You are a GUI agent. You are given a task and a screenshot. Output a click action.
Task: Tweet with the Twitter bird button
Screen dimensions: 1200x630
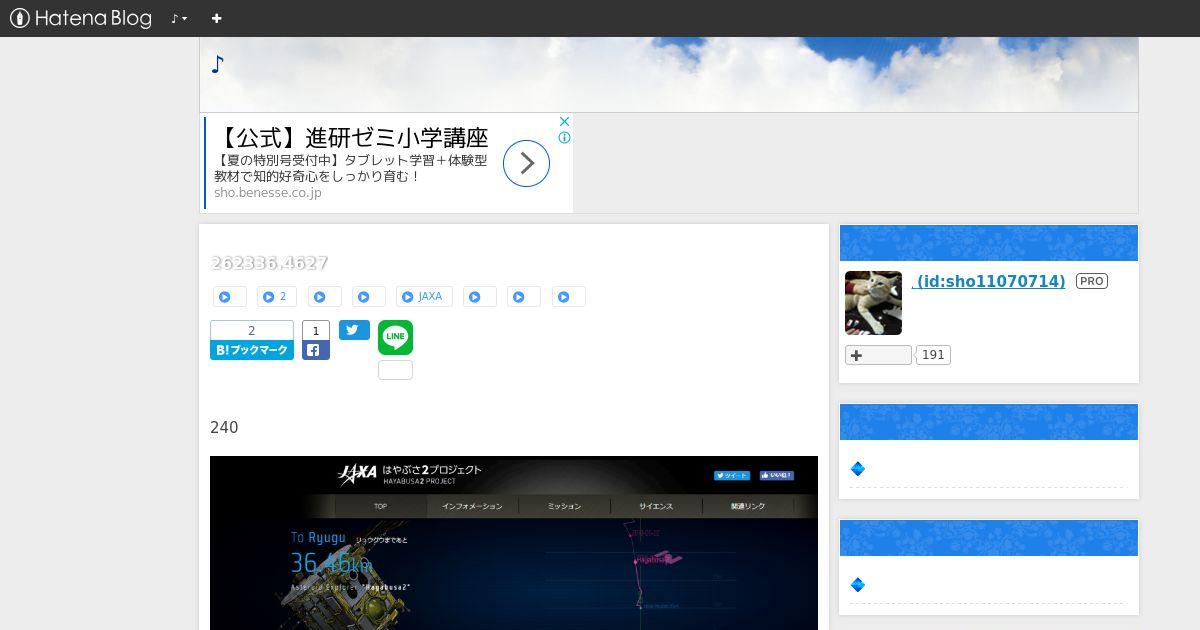pos(354,330)
